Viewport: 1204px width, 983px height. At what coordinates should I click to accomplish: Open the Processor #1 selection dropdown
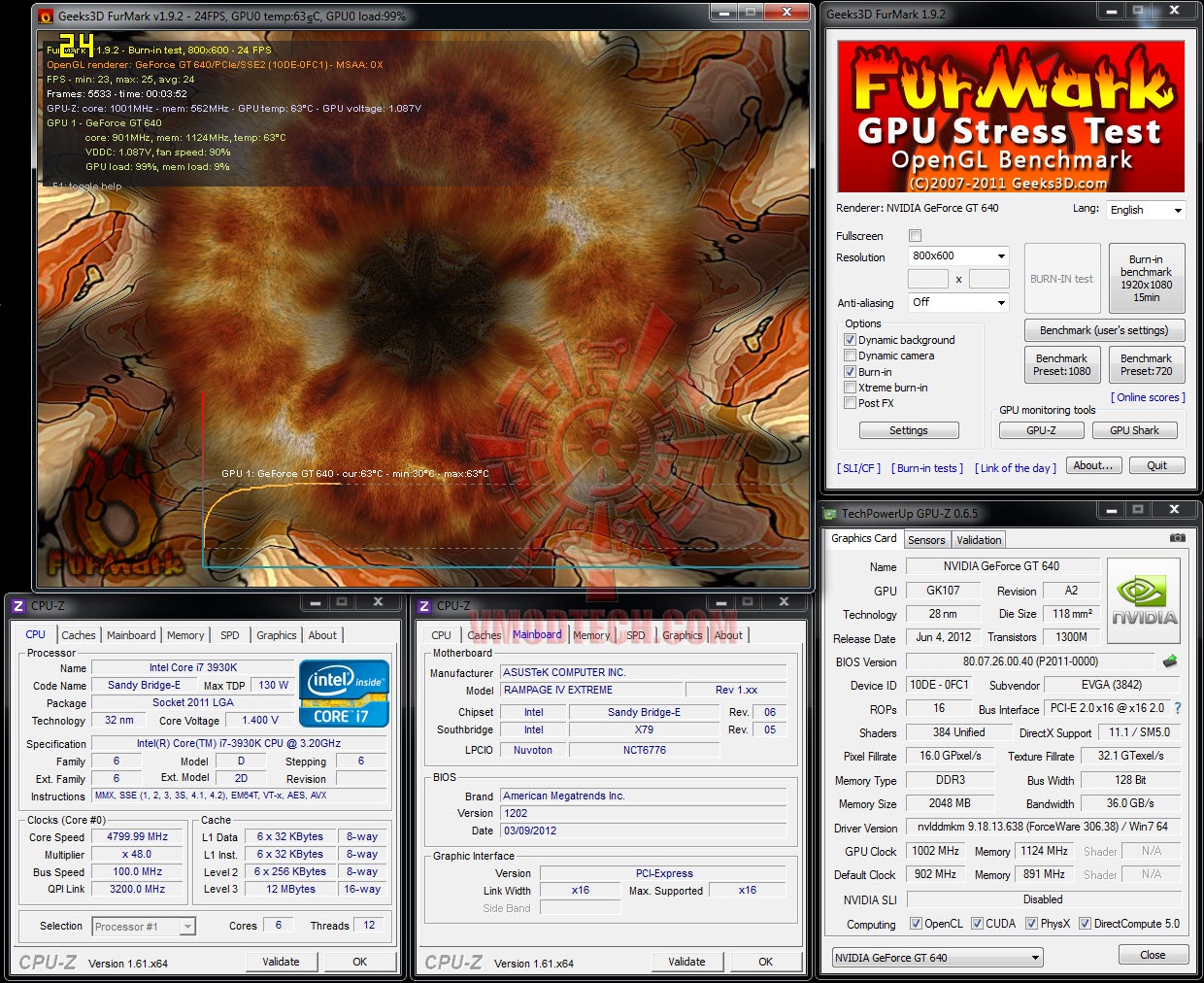pyautogui.click(x=144, y=927)
